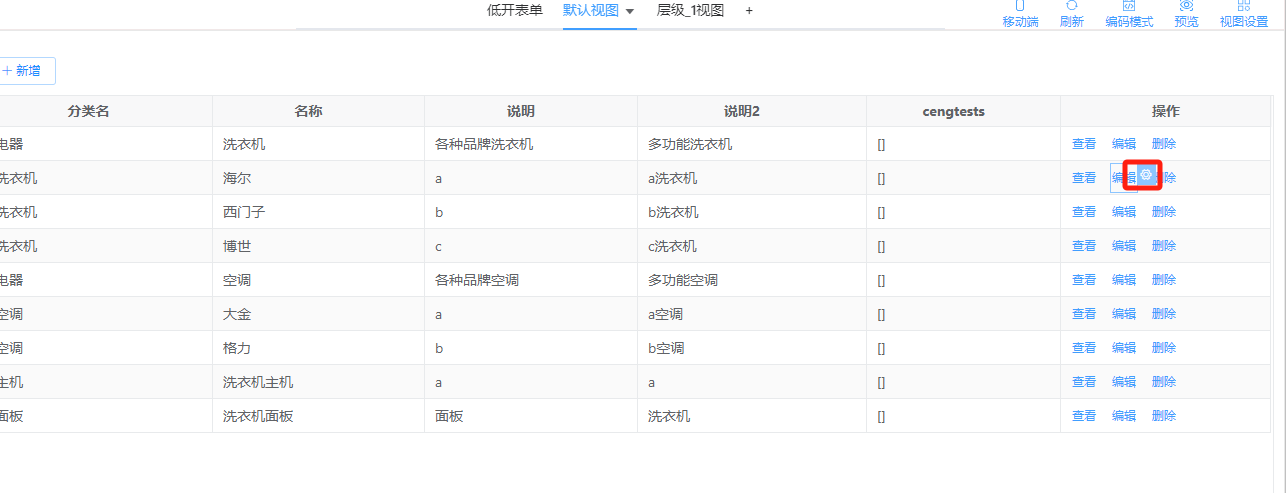This screenshot has height=493, width=1287.
Task: Edit the 西门子 row
Action: click(x=1123, y=212)
